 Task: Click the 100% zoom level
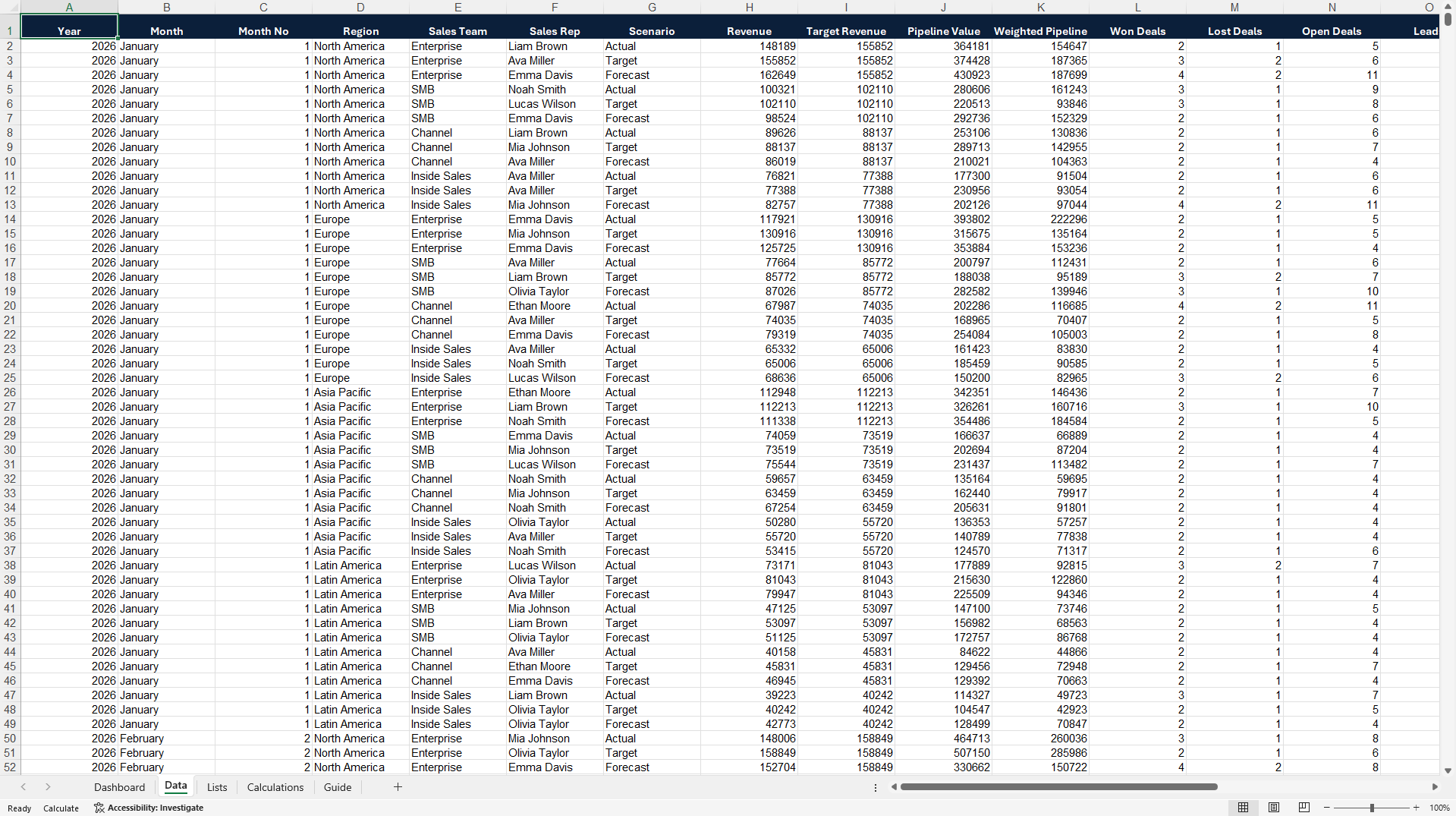(x=1439, y=808)
